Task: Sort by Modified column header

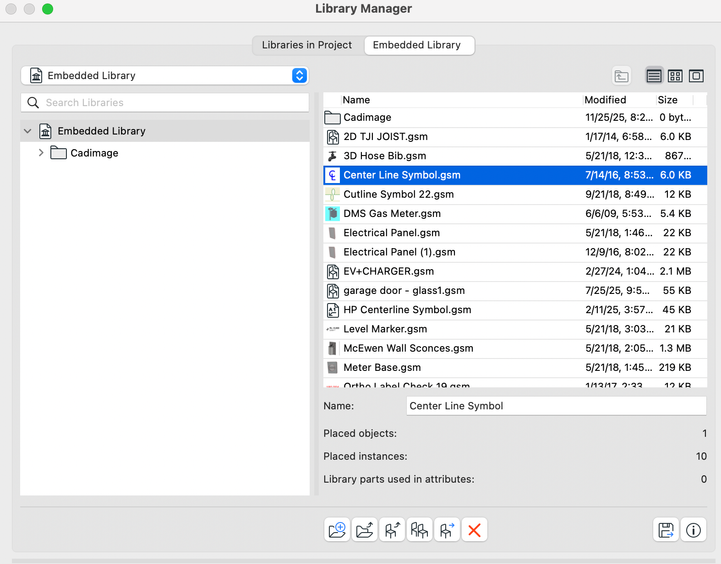Action: coord(619,100)
